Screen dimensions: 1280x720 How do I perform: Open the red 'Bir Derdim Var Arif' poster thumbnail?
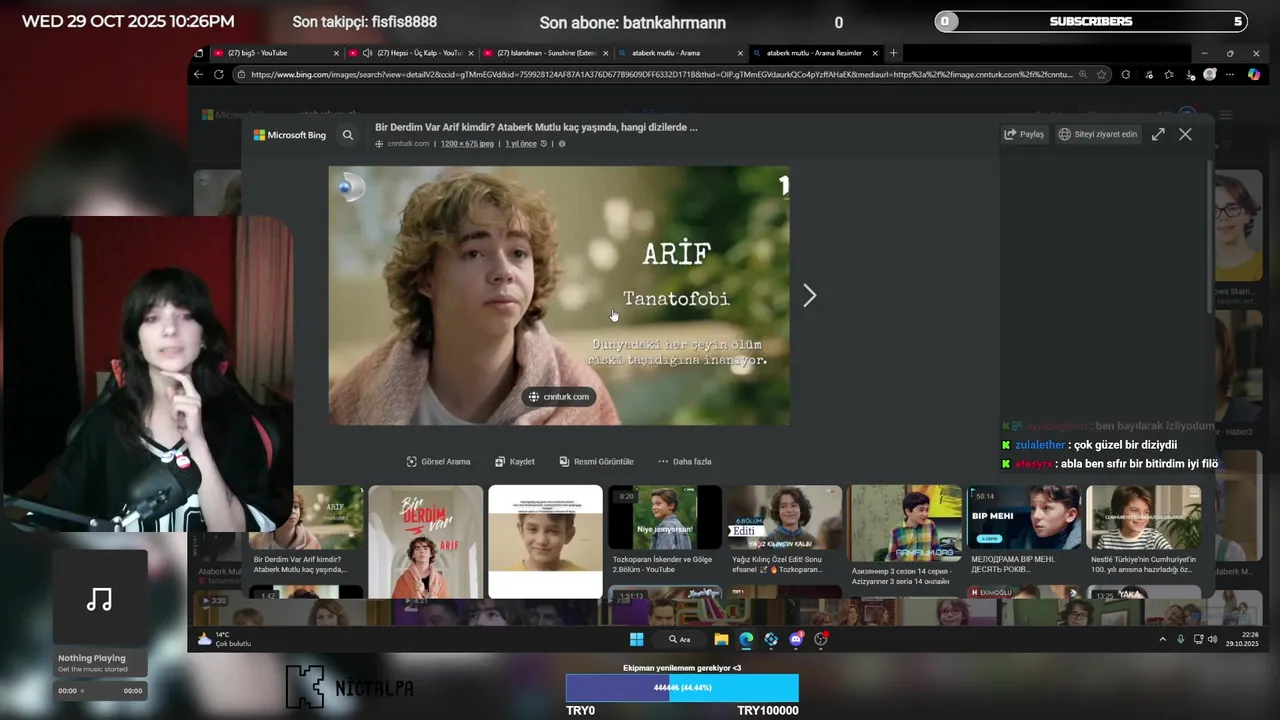[x=426, y=542]
